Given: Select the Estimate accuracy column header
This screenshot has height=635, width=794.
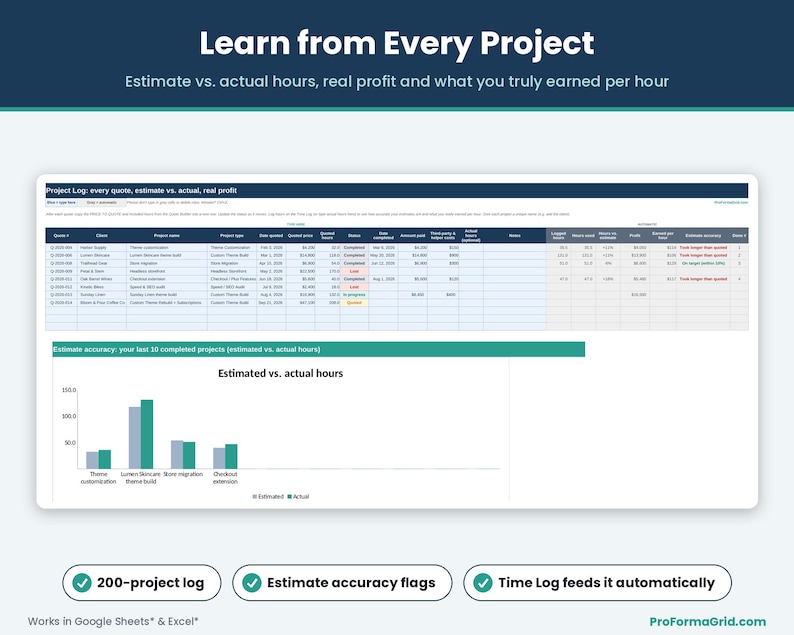Looking at the screenshot, I should click(x=703, y=235).
